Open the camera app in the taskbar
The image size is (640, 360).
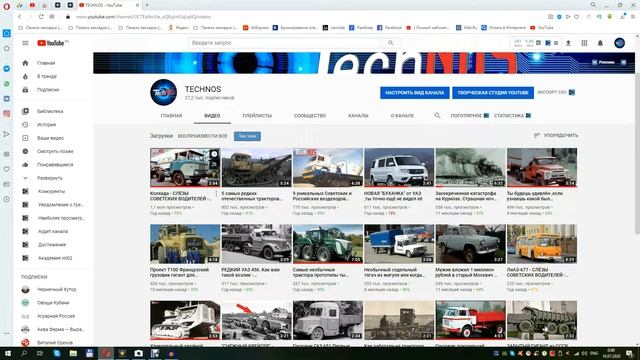coord(139,353)
